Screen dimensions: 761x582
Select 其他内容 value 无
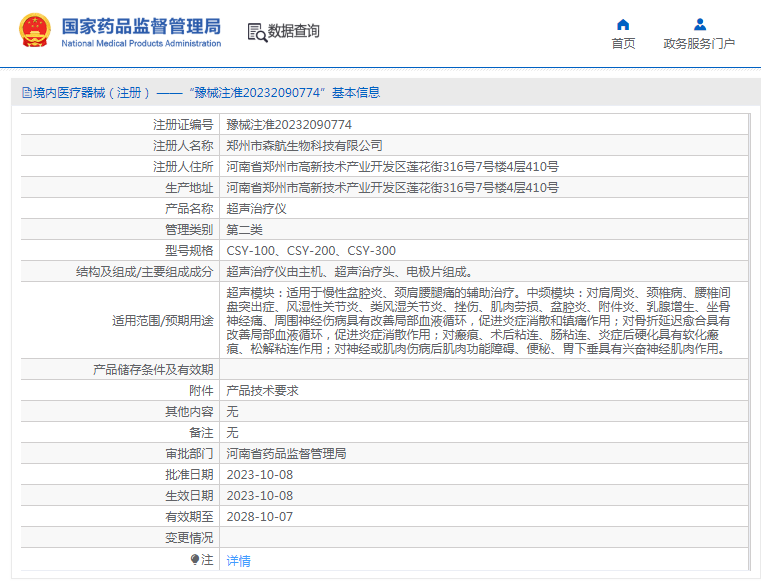click(232, 412)
